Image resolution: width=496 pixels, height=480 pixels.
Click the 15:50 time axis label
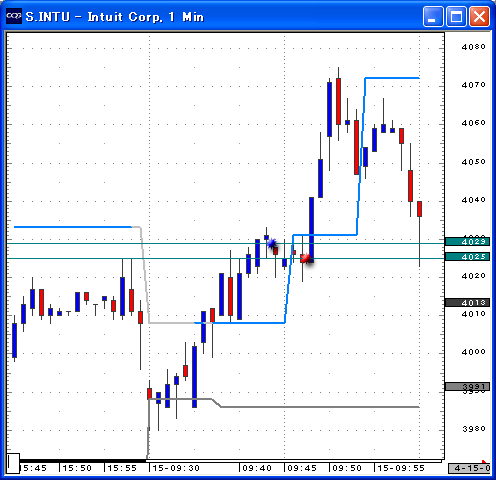77,468
